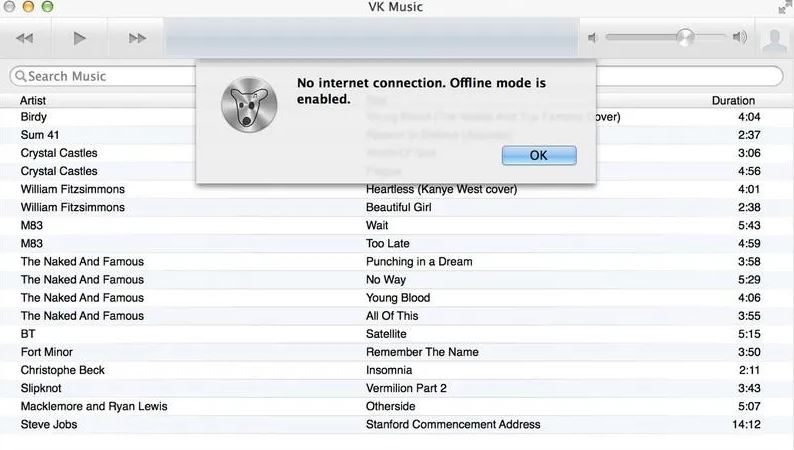Select Punching in a Dream
This screenshot has height=450, width=794.
click(397, 262)
